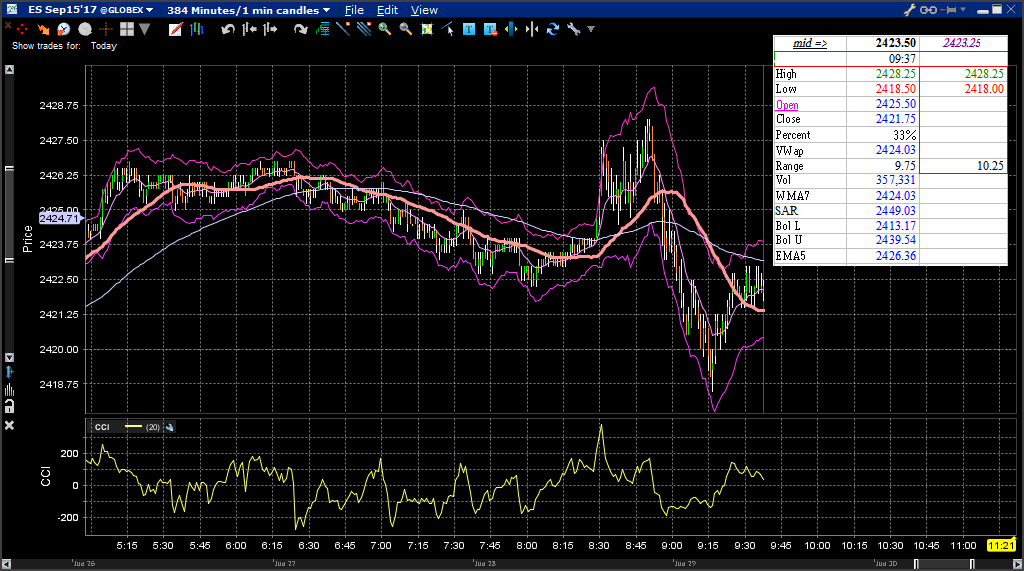Click the small volume bars icon at left

[x=9, y=389]
